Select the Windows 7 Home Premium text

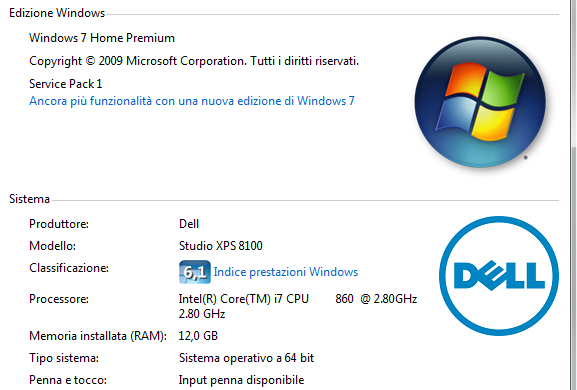pos(102,38)
